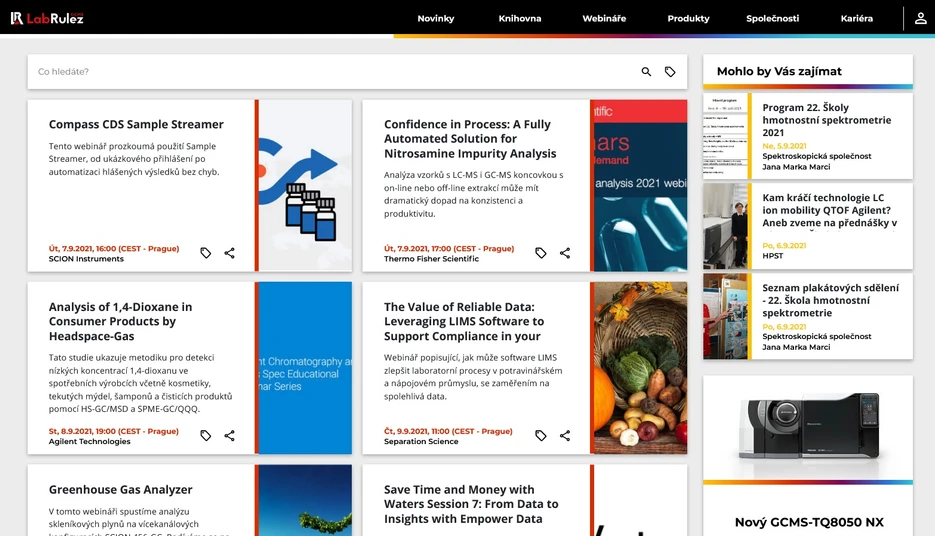Open the user account icon

pyautogui.click(x=920, y=18)
